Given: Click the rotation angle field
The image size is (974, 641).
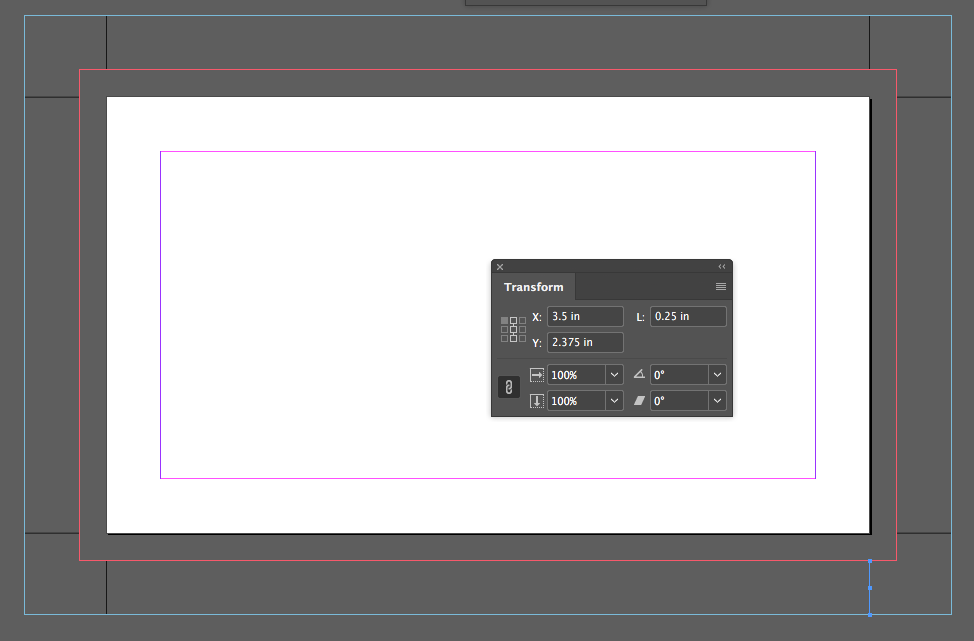Looking at the screenshot, I should (x=679, y=375).
